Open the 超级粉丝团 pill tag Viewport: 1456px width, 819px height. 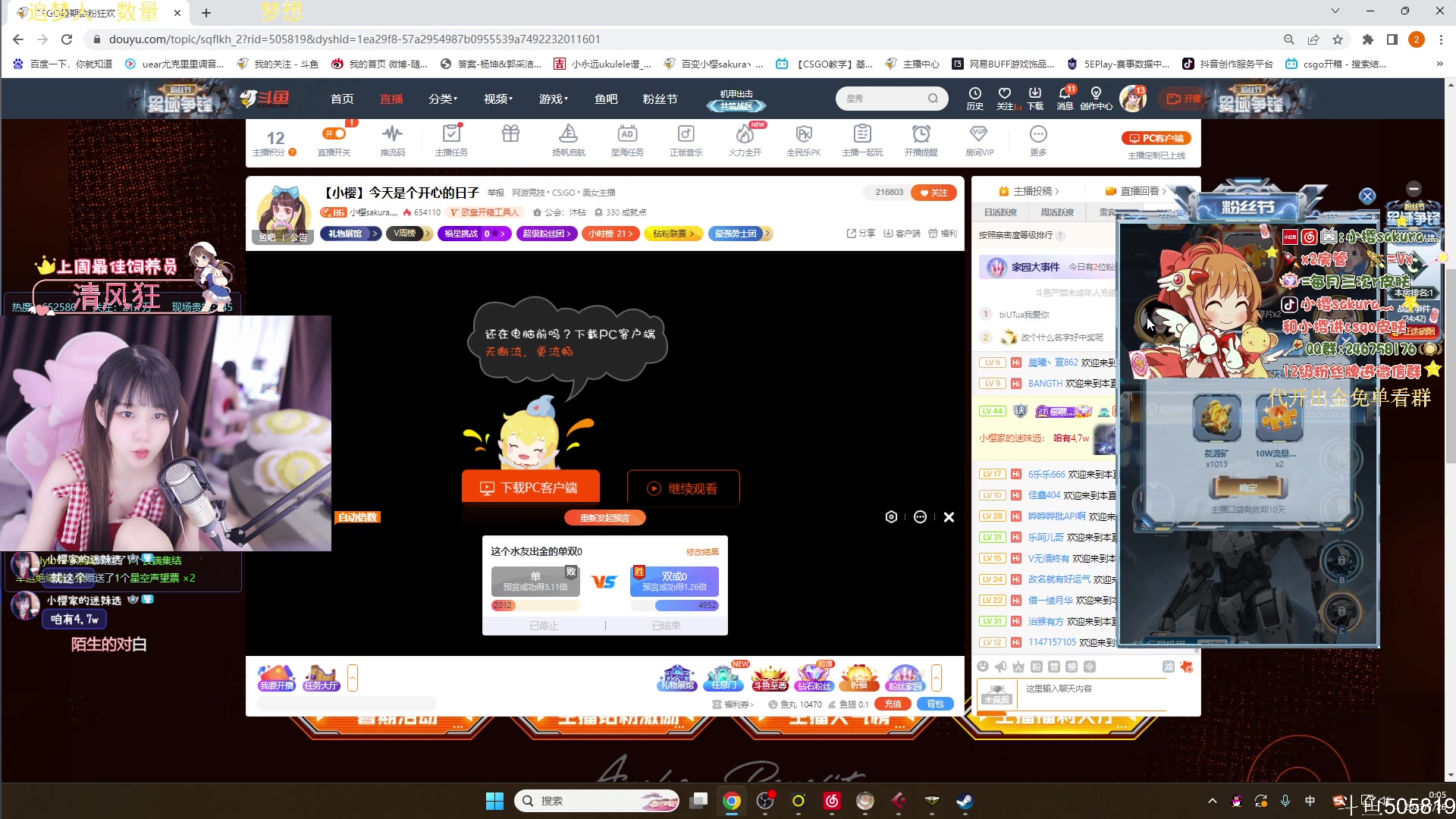click(547, 234)
